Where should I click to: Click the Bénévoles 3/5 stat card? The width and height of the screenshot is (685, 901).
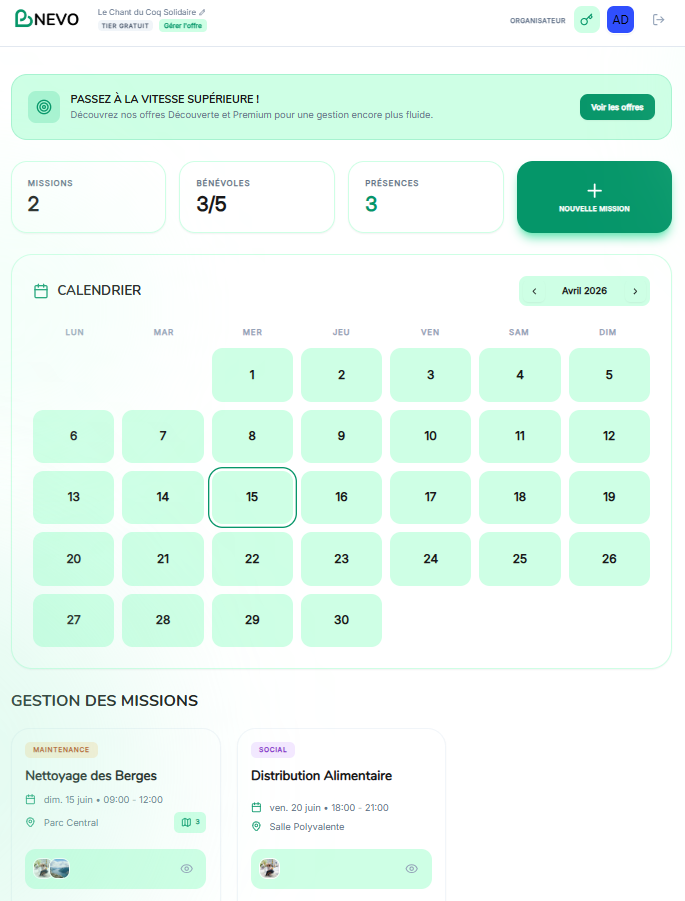point(257,197)
